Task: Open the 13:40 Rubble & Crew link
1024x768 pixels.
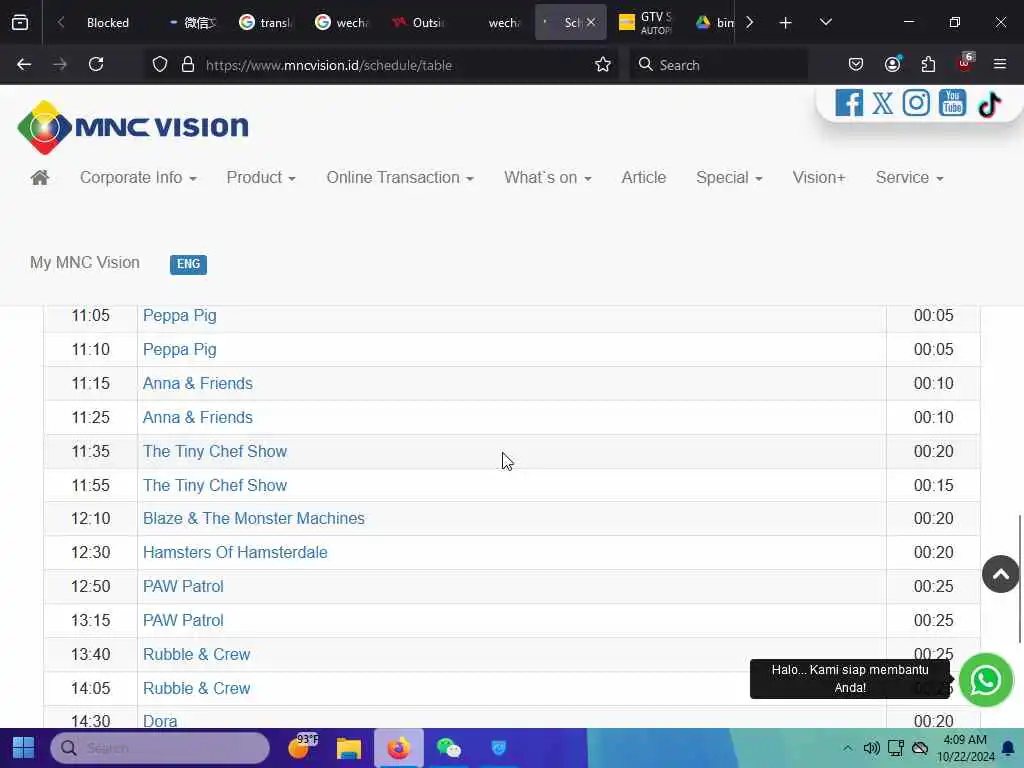Action: coord(197,654)
